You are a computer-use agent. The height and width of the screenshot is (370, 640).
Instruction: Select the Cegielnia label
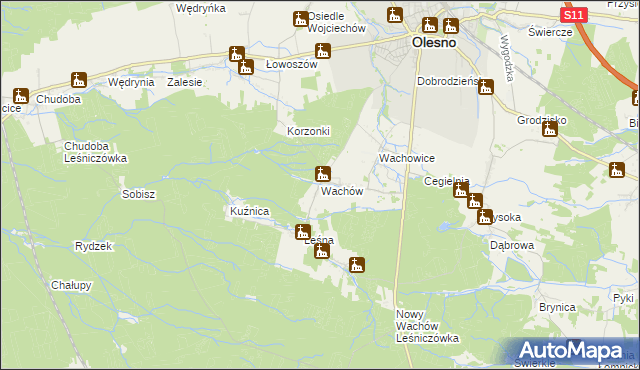[447, 181]
